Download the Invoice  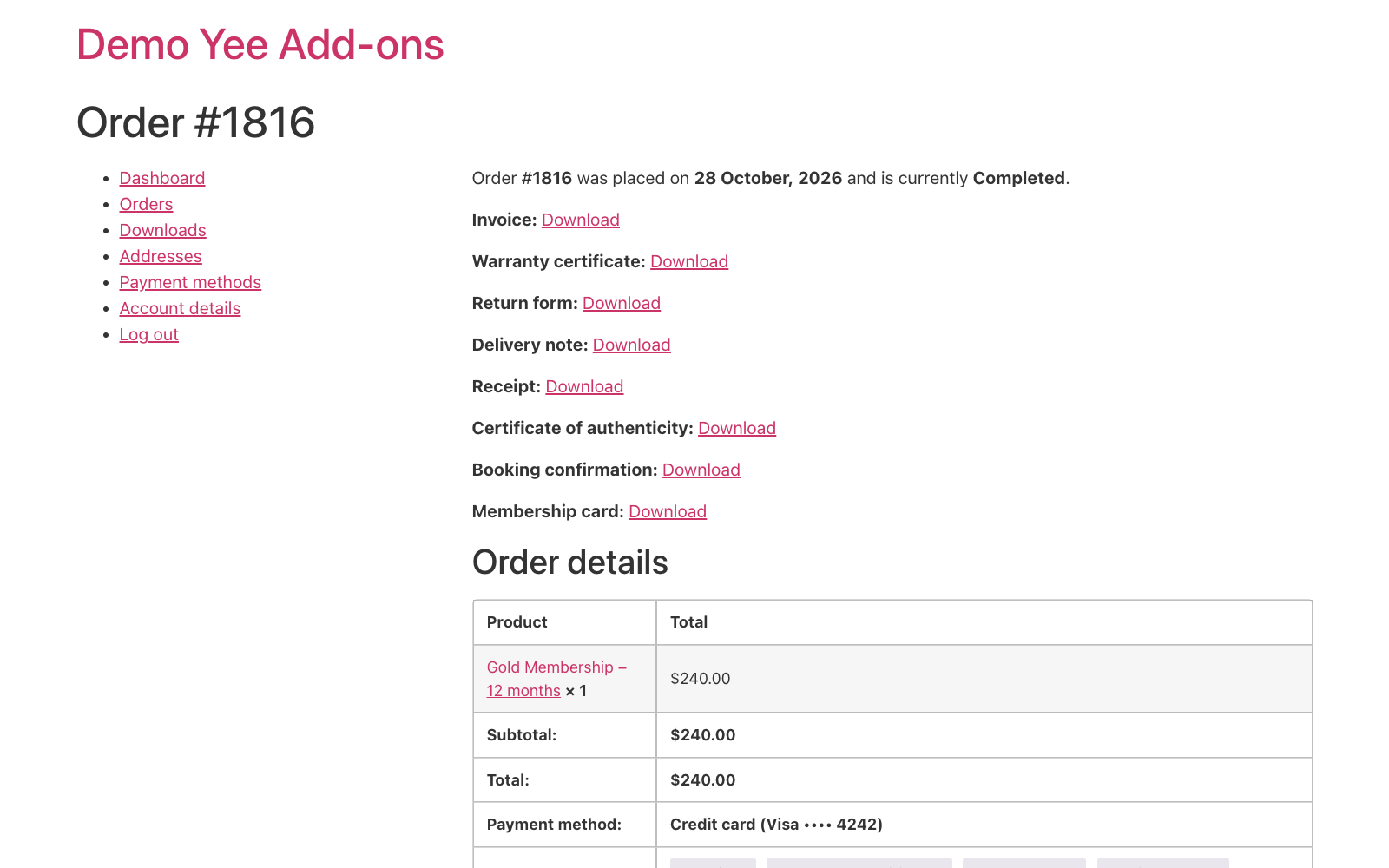(x=581, y=220)
